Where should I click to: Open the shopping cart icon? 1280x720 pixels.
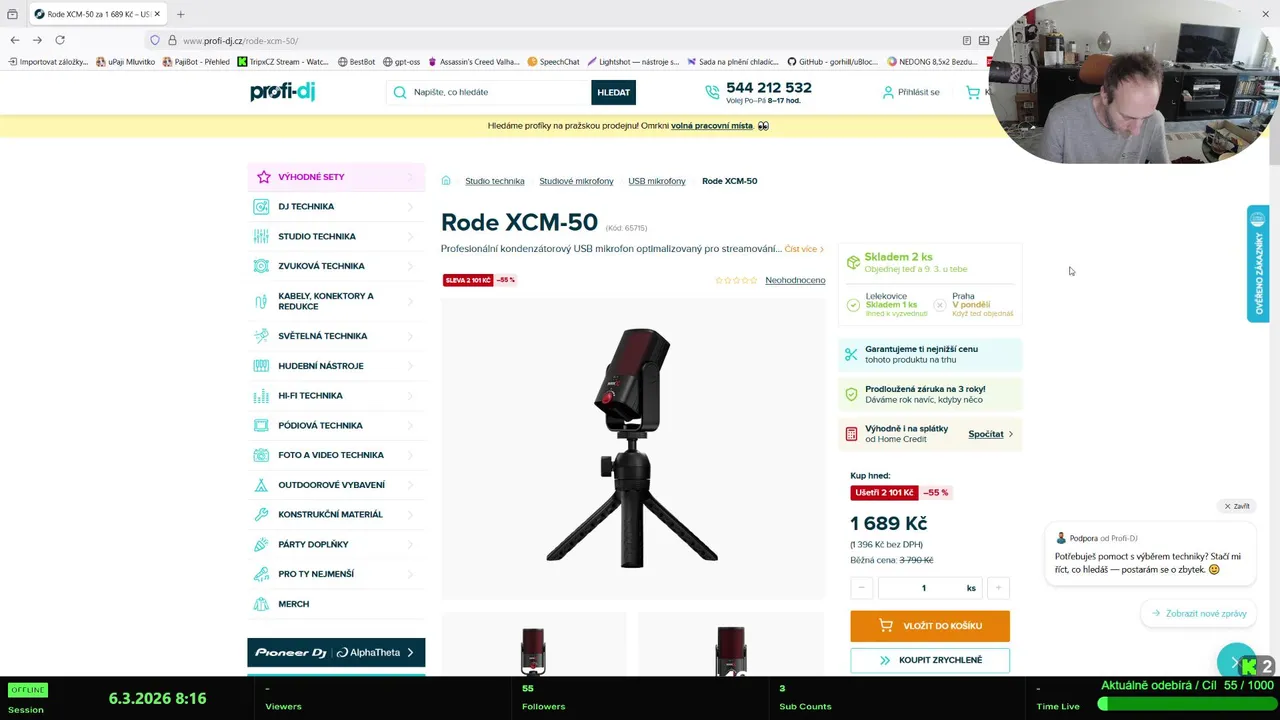point(973,92)
